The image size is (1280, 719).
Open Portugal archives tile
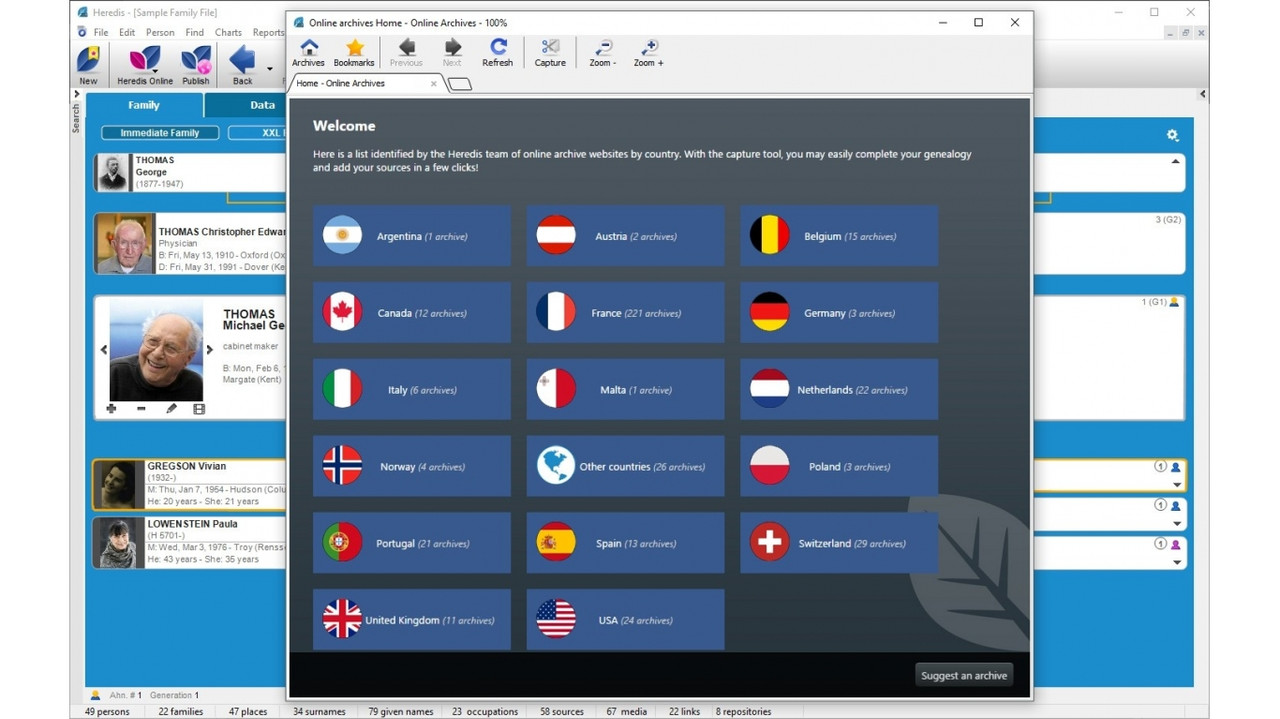click(412, 543)
